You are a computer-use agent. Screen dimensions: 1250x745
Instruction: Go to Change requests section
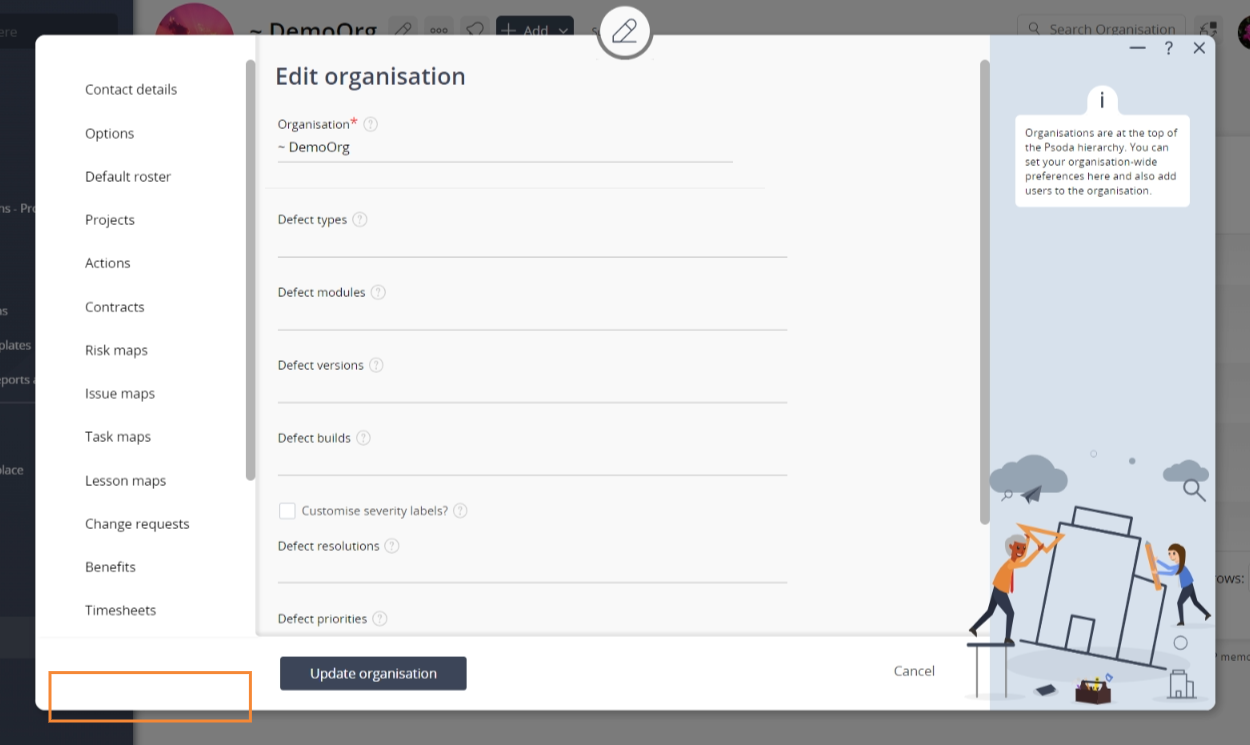pos(137,524)
